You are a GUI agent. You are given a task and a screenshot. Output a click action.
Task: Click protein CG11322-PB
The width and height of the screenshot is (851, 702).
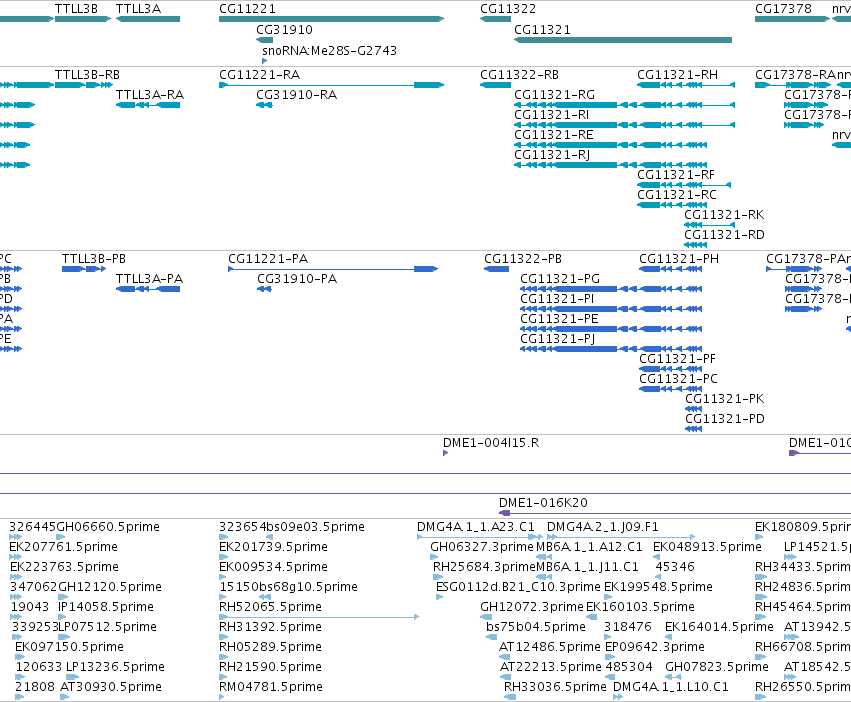(523, 258)
